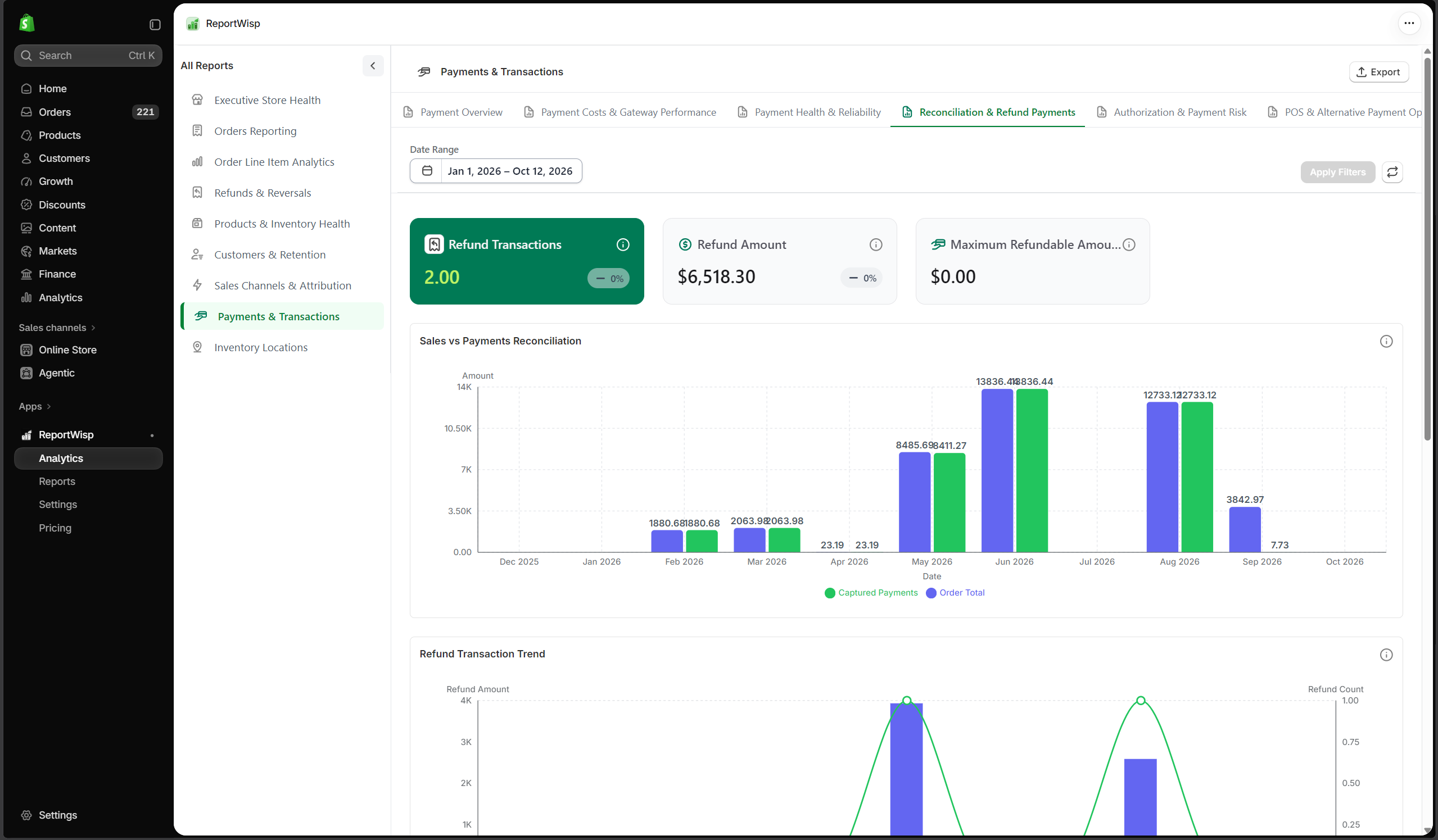Click the Home icon in sidebar
This screenshot has width=1438, height=840.
[x=26, y=89]
